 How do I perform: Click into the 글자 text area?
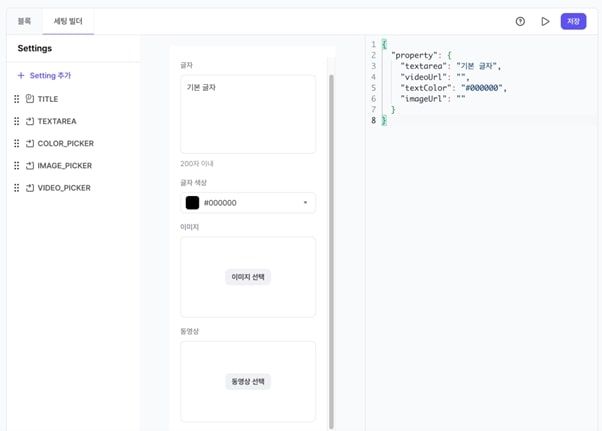(x=248, y=115)
